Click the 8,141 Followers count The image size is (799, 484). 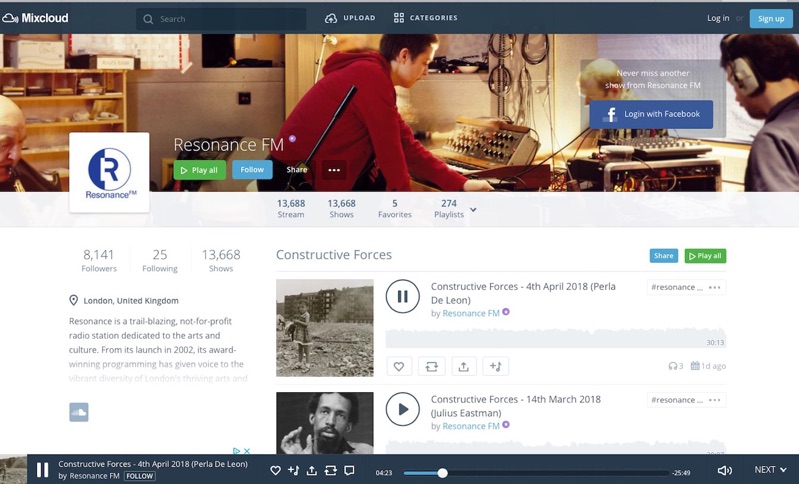99,260
